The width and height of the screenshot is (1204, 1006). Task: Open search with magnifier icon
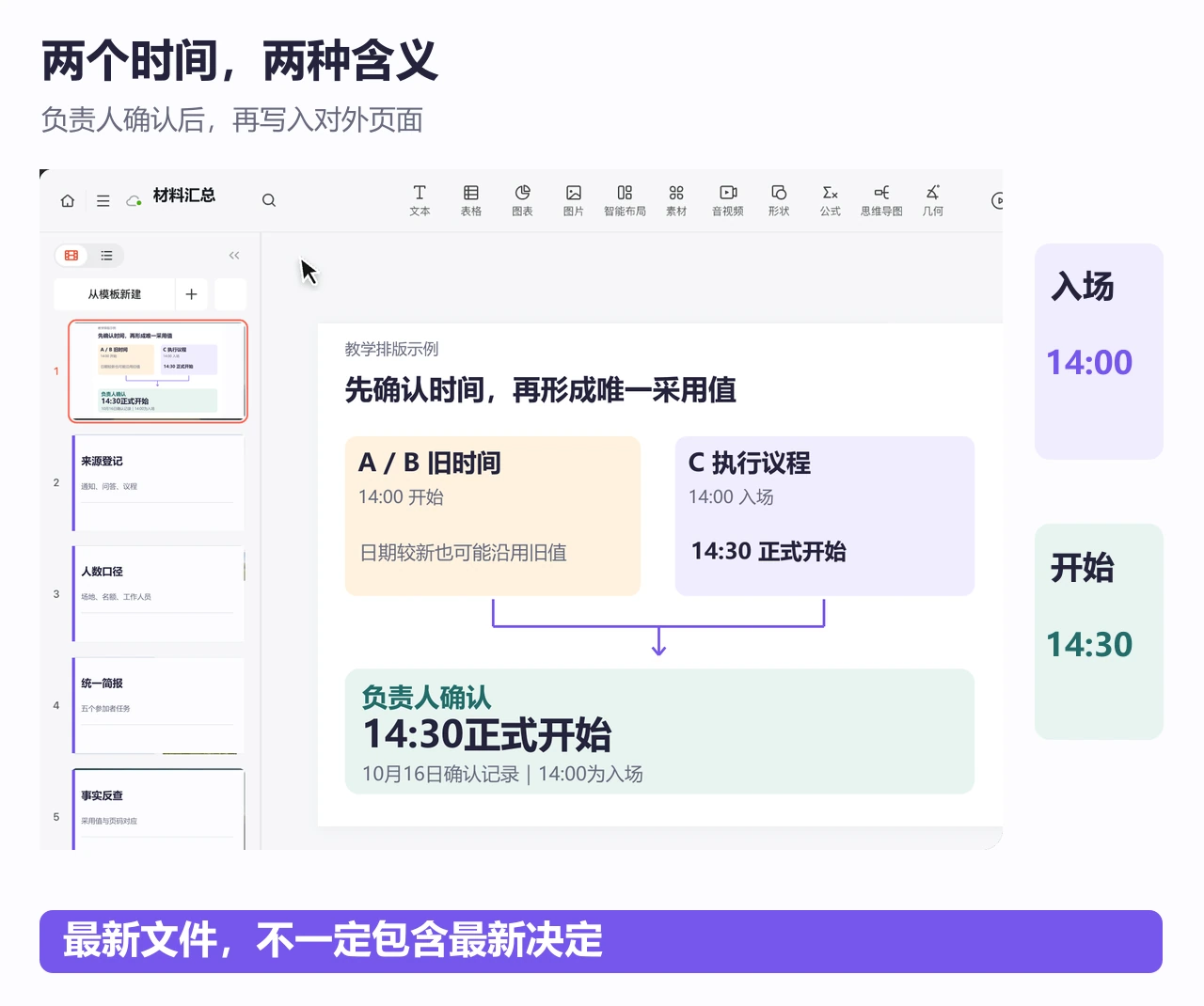[x=269, y=200]
